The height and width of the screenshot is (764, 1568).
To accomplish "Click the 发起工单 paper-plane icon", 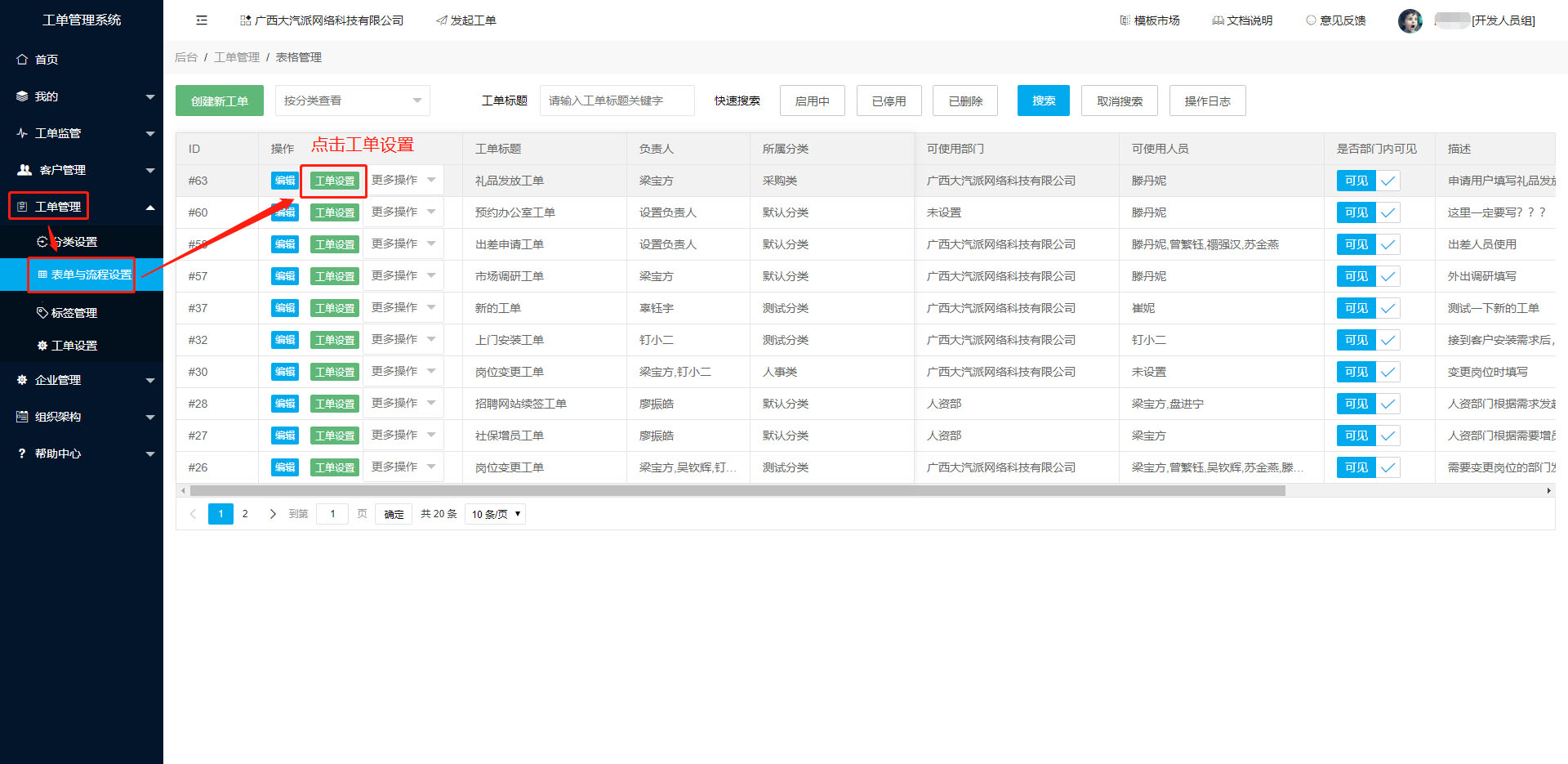I will (442, 20).
